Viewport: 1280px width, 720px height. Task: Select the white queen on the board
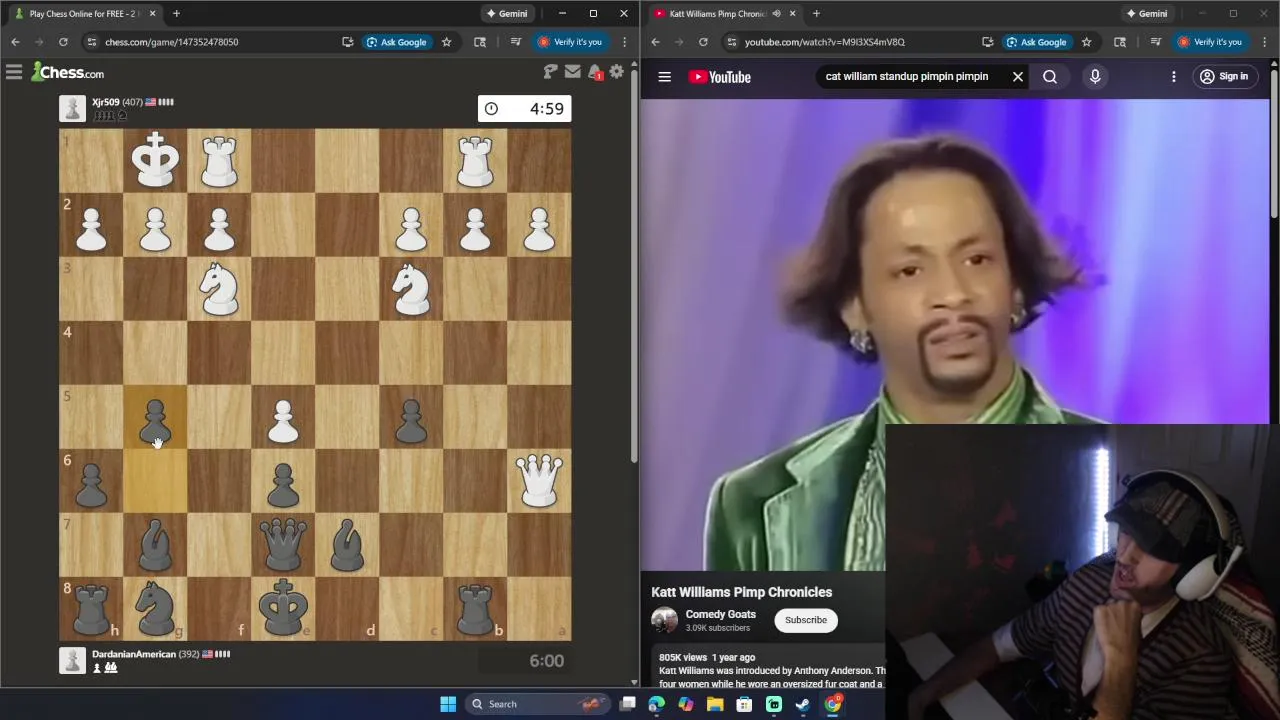click(x=539, y=480)
